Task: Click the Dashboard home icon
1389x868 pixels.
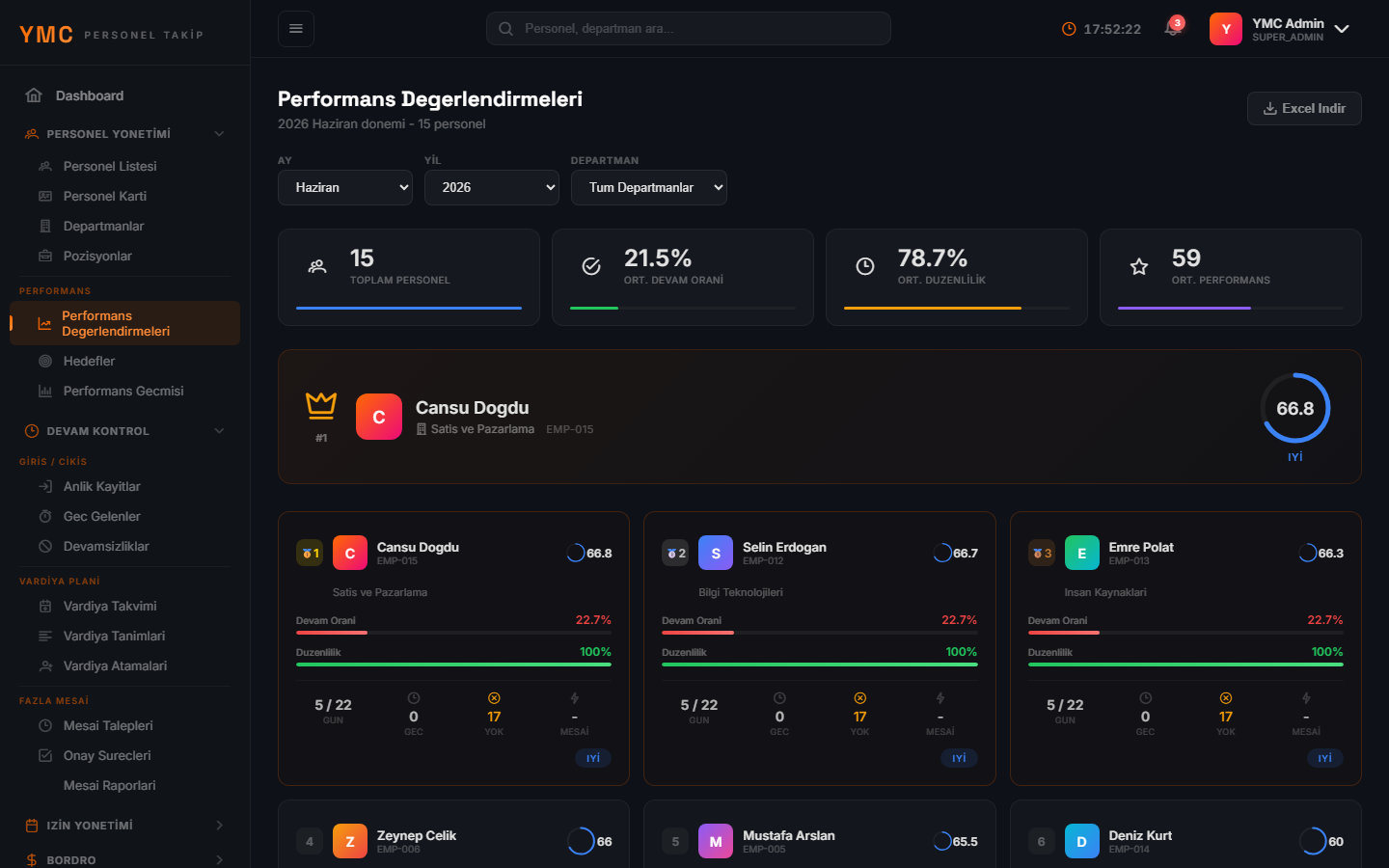Action: (x=34, y=95)
